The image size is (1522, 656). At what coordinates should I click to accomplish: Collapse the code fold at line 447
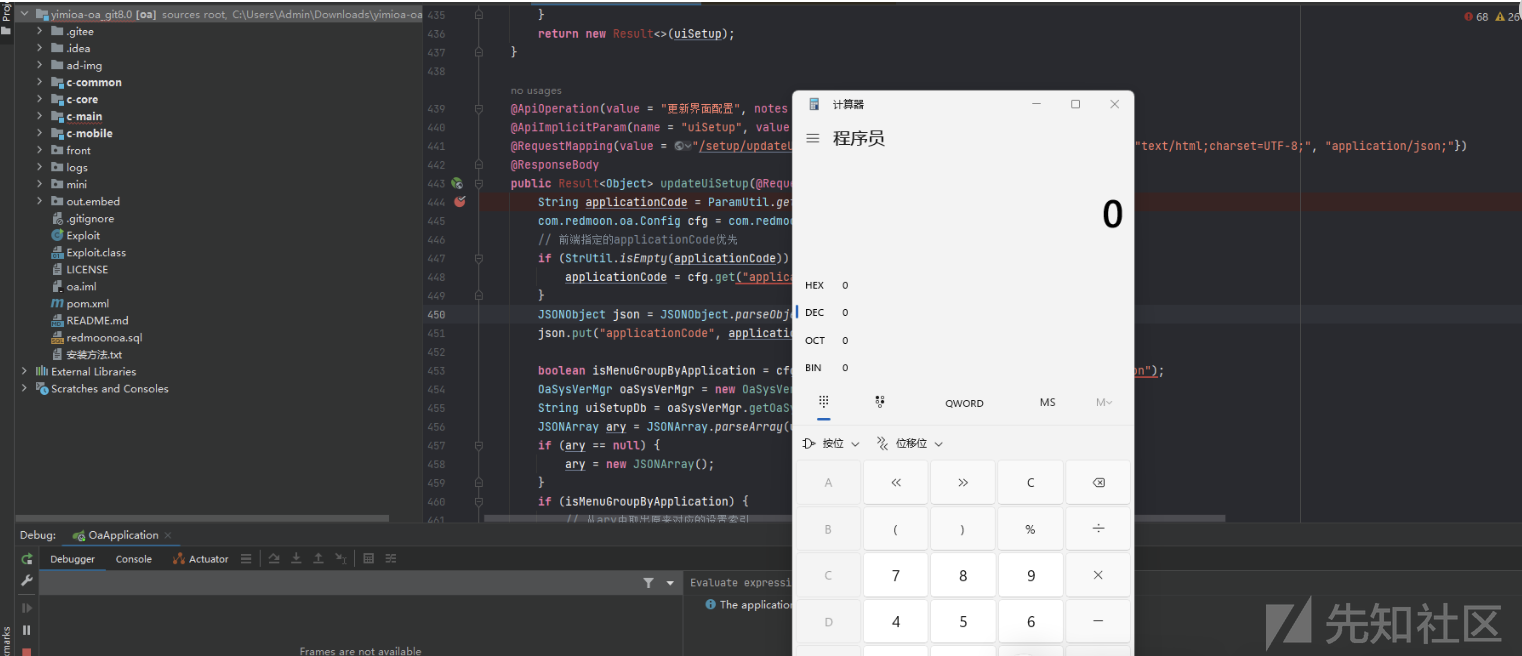(479, 259)
